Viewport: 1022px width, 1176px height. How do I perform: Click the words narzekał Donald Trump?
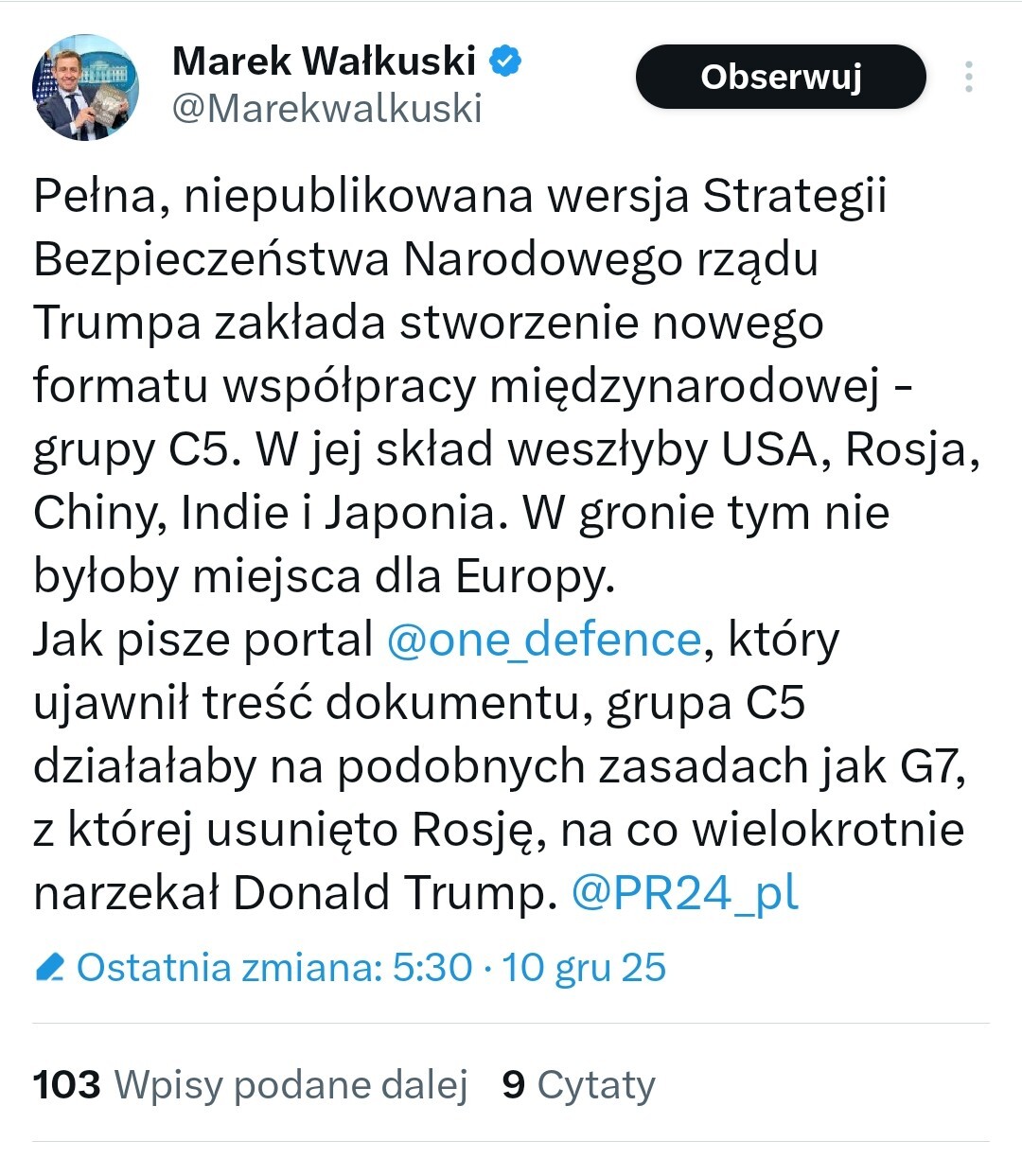293,893
